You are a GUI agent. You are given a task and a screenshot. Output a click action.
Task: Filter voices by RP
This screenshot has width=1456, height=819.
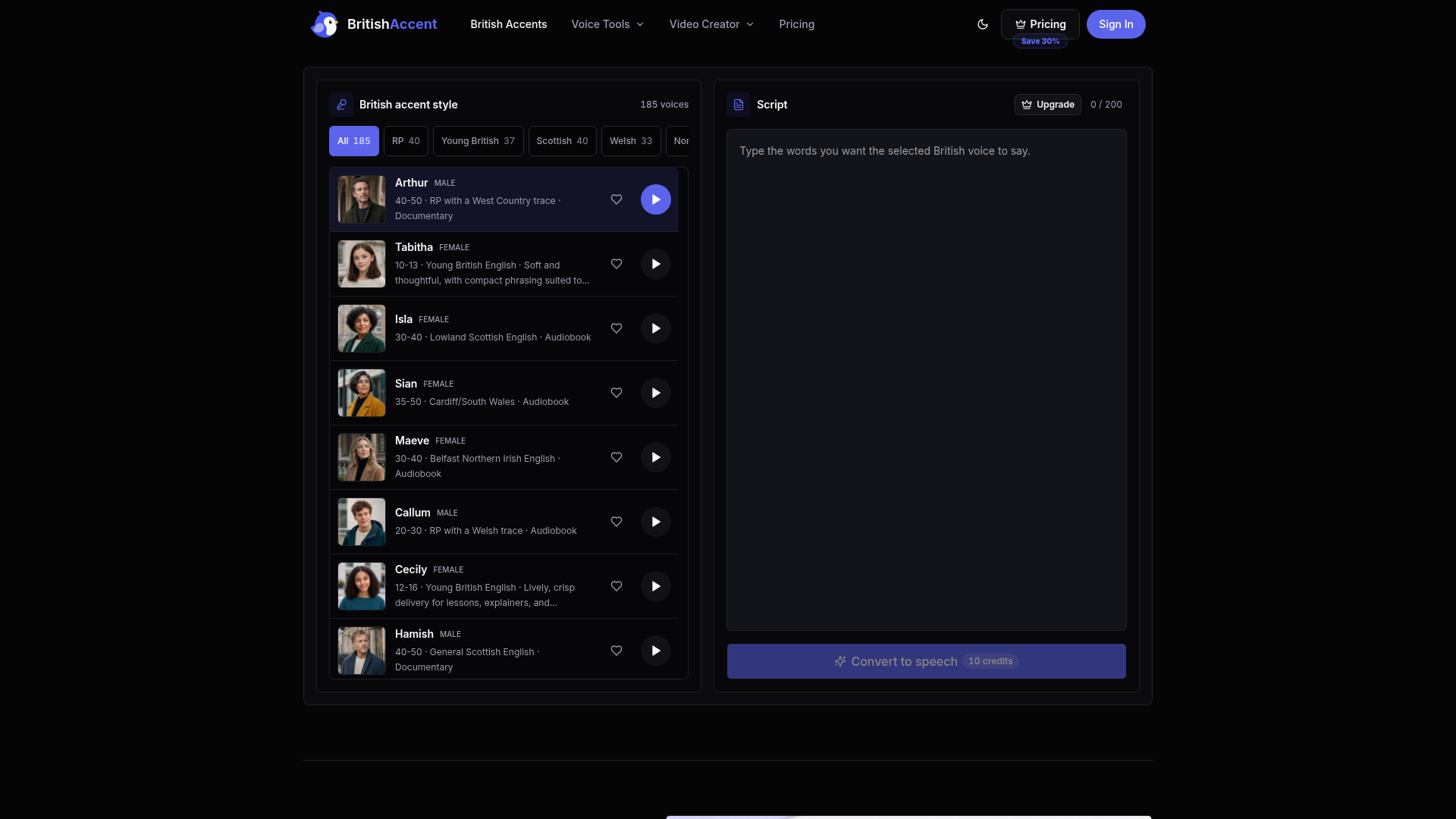pyautogui.click(x=406, y=141)
